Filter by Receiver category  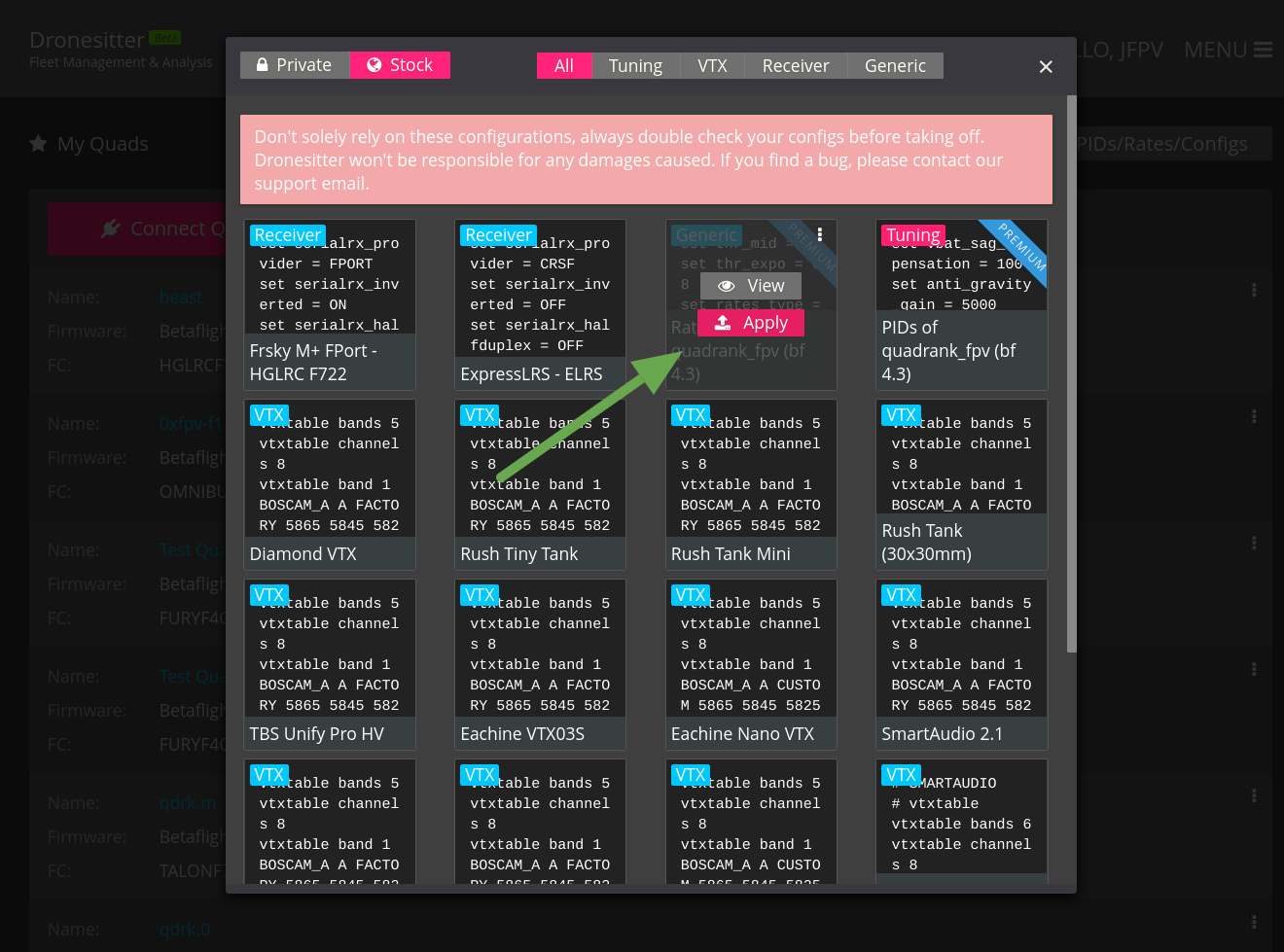(x=796, y=66)
